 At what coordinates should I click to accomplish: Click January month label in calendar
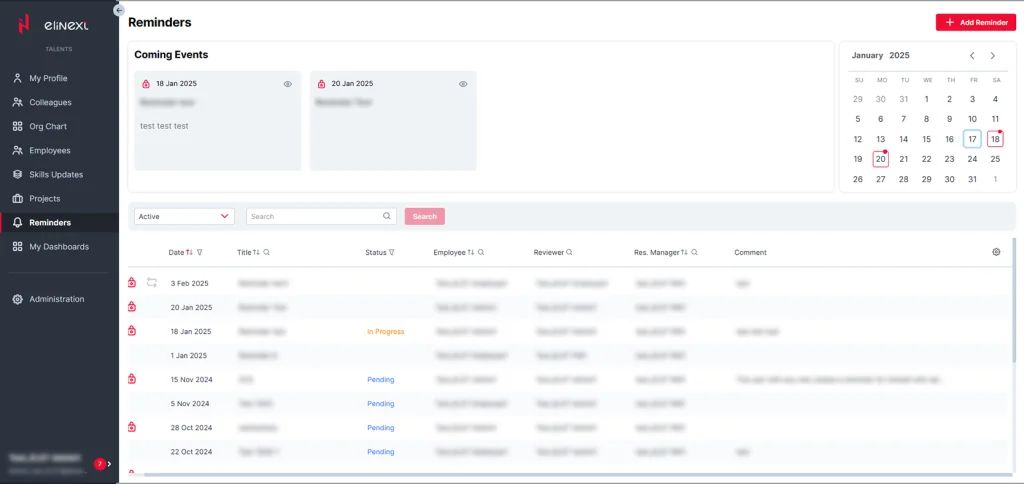(867, 56)
